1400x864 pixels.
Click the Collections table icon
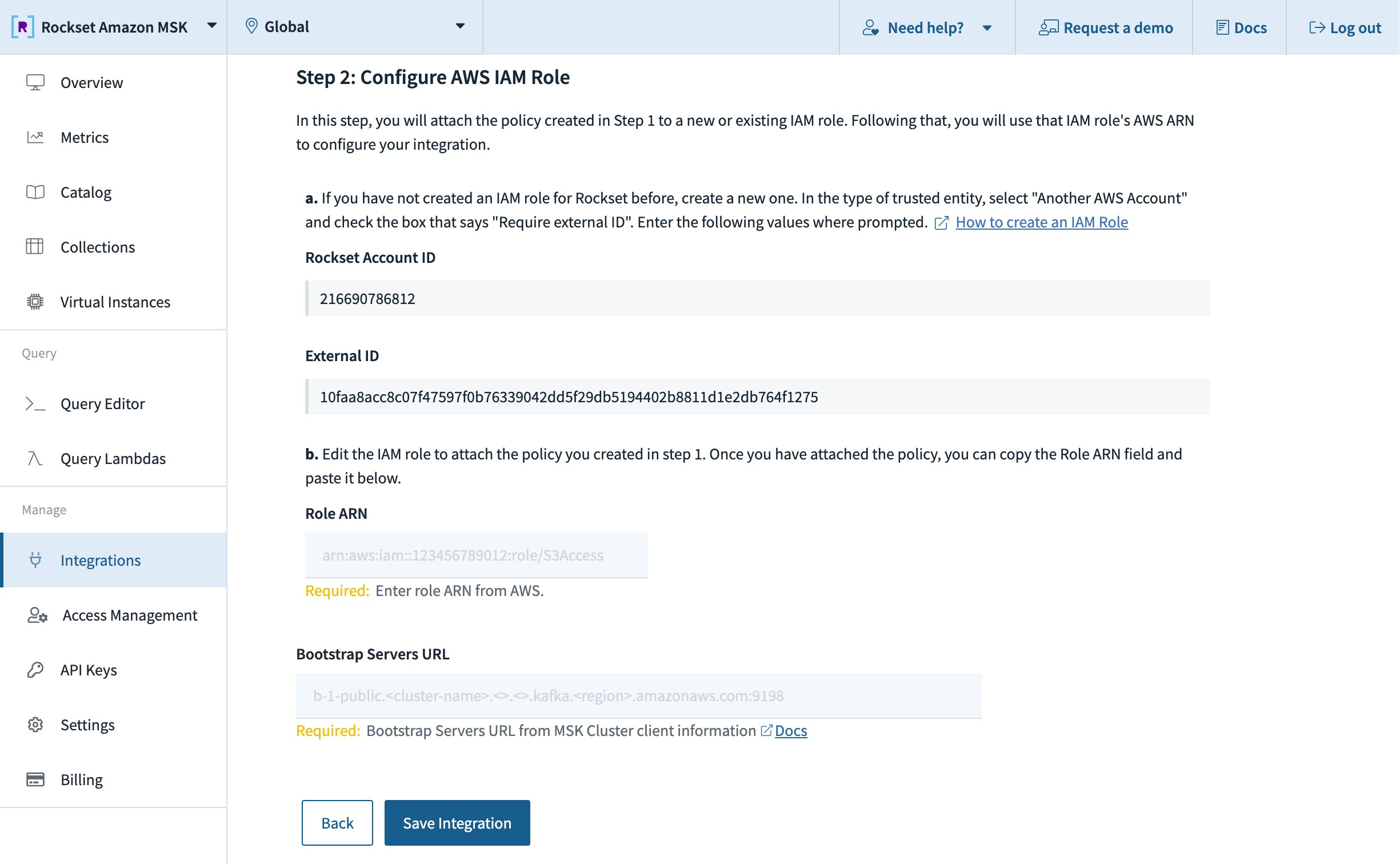[x=35, y=247]
